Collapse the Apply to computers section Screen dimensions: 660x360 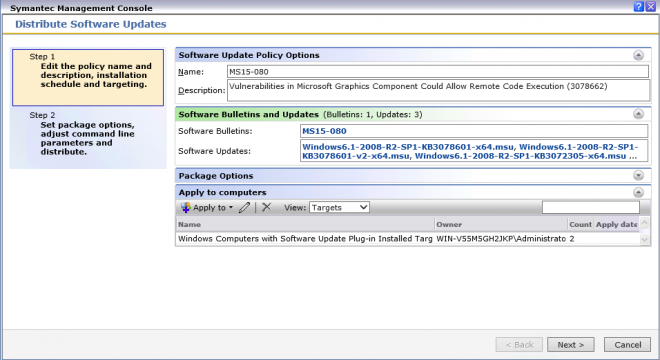pyautogui.click(x=638, y=192)
